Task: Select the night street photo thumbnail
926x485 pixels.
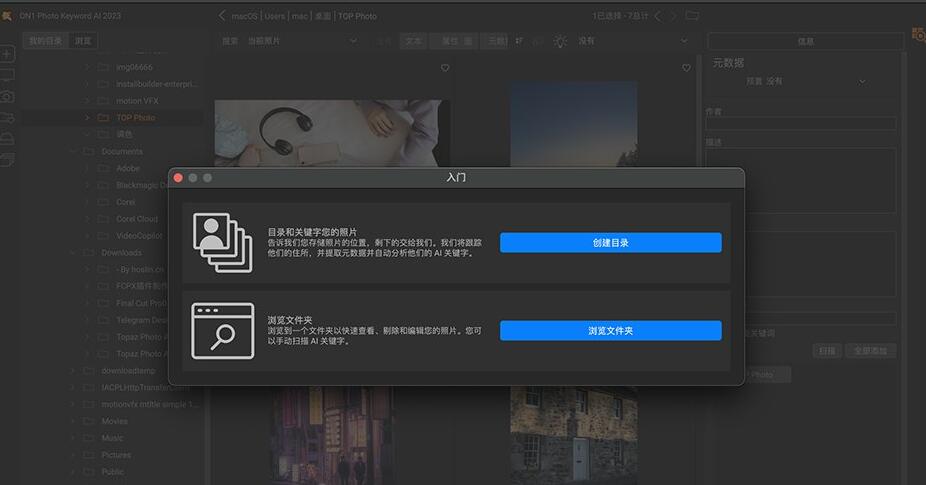Action: coord(332,435)
